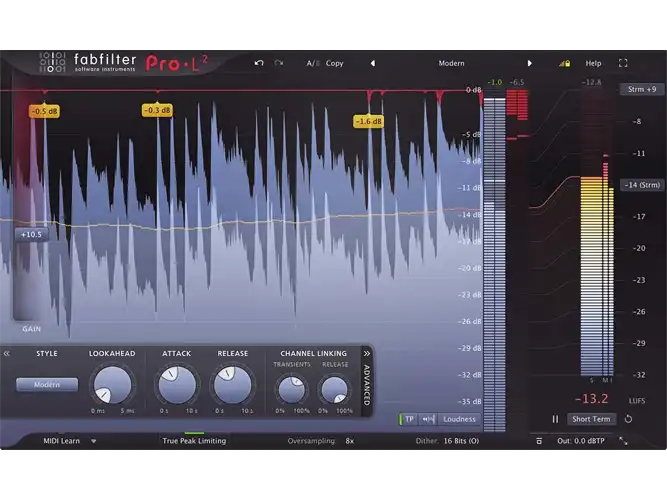
Task: Toggle the waveform display mode icon
Action: (428, 419)
